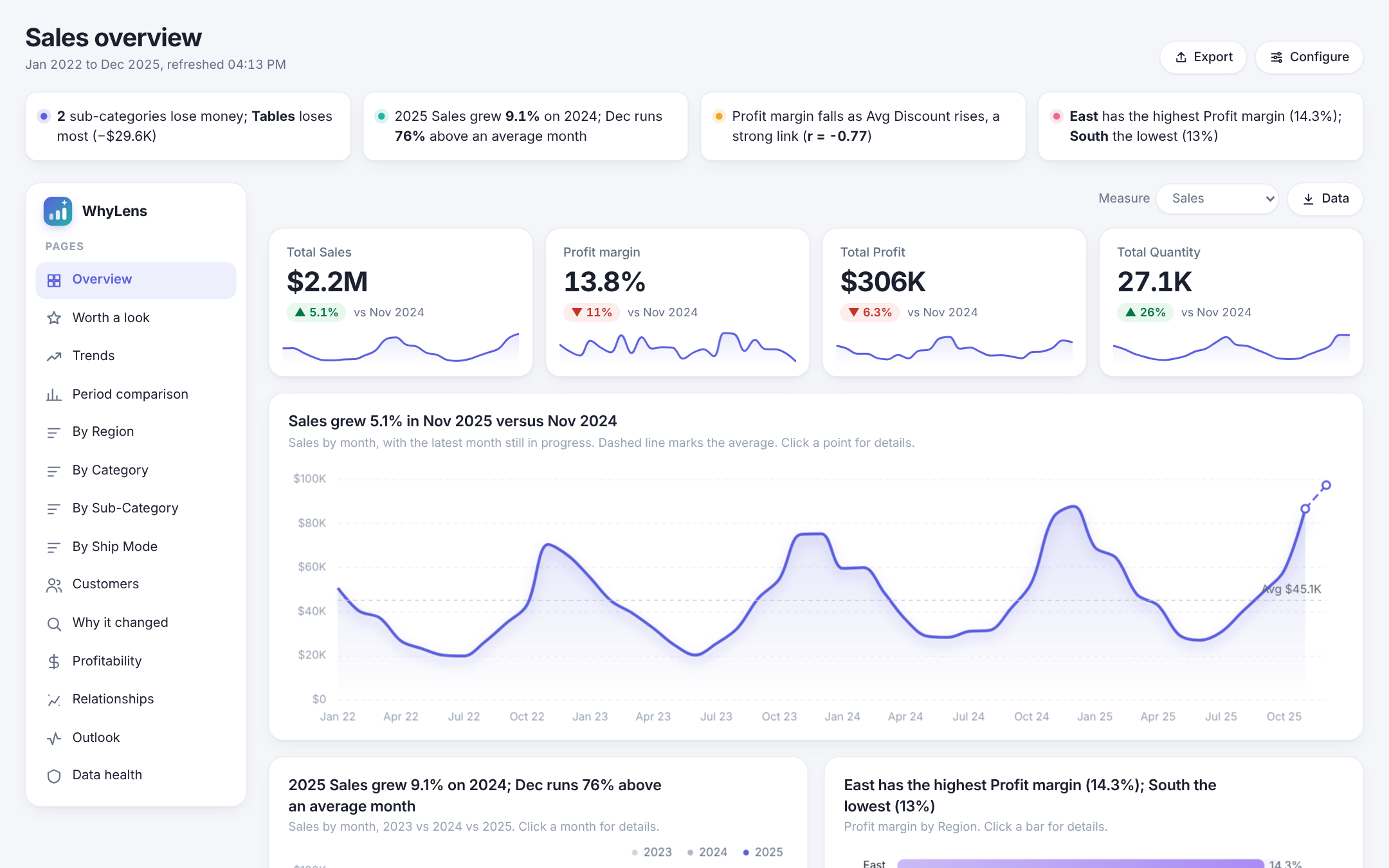The width and height of the screenshot is (1389, 868).
Task: Click the By Ship Mode list icon
Action: tap(54, 547)
